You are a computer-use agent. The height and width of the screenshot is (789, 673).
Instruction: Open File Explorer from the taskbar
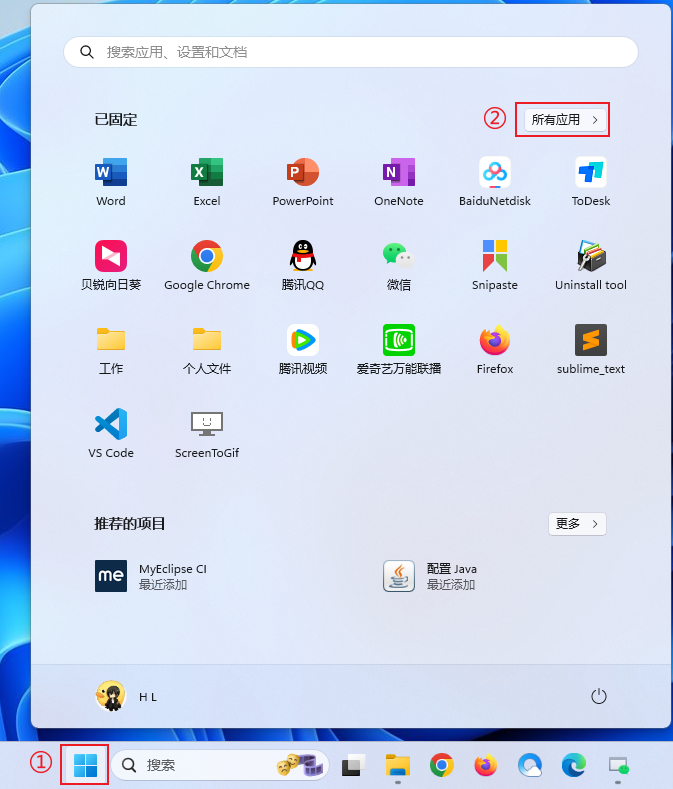coord(398,766)
